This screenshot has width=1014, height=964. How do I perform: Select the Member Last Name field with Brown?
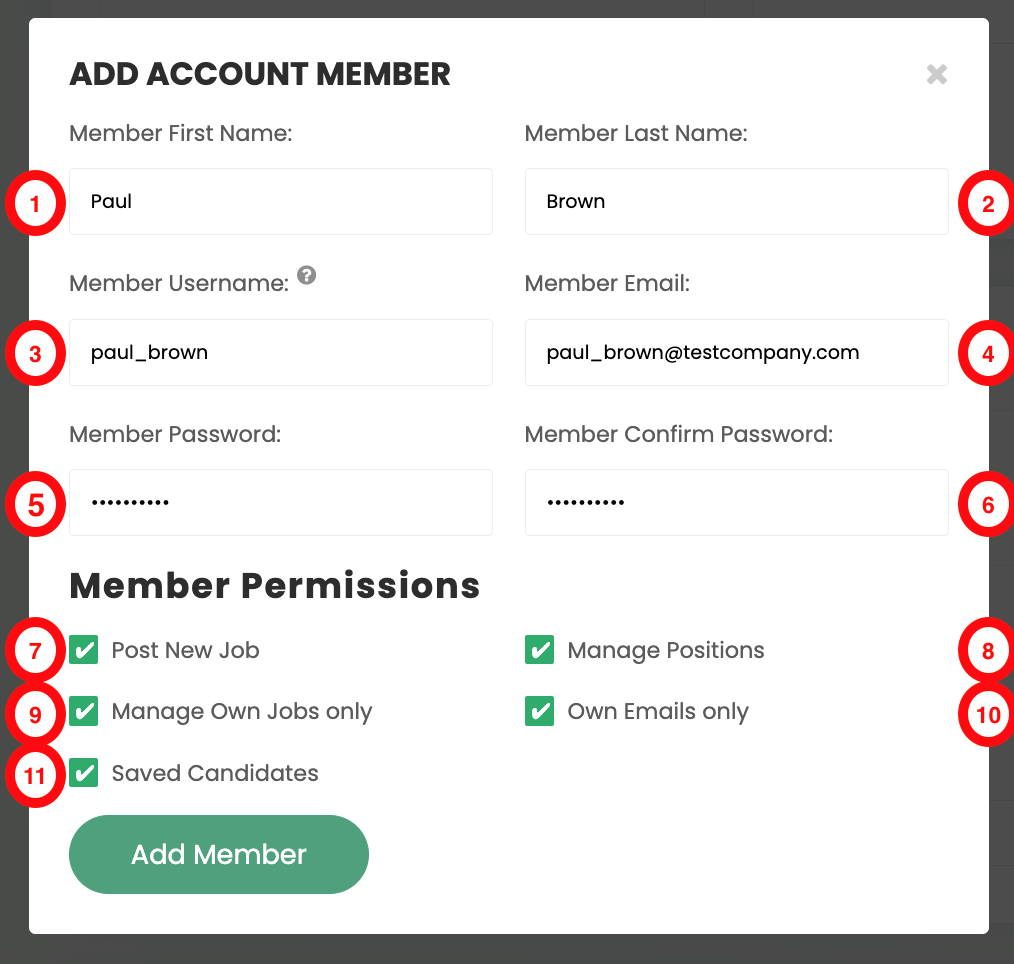[737, 202]
